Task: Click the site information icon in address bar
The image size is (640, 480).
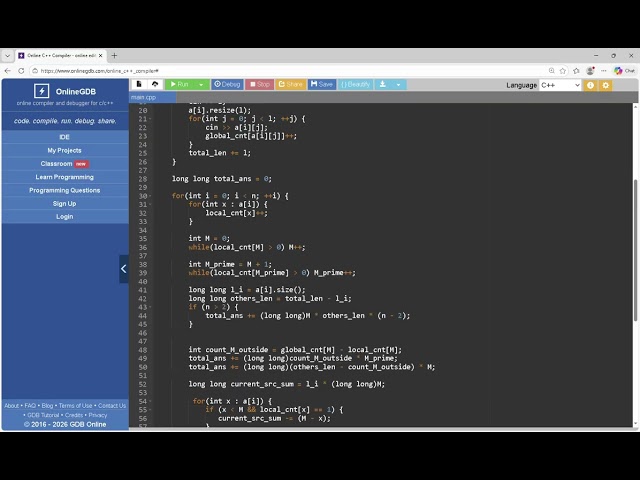Action: coord(35,71)
